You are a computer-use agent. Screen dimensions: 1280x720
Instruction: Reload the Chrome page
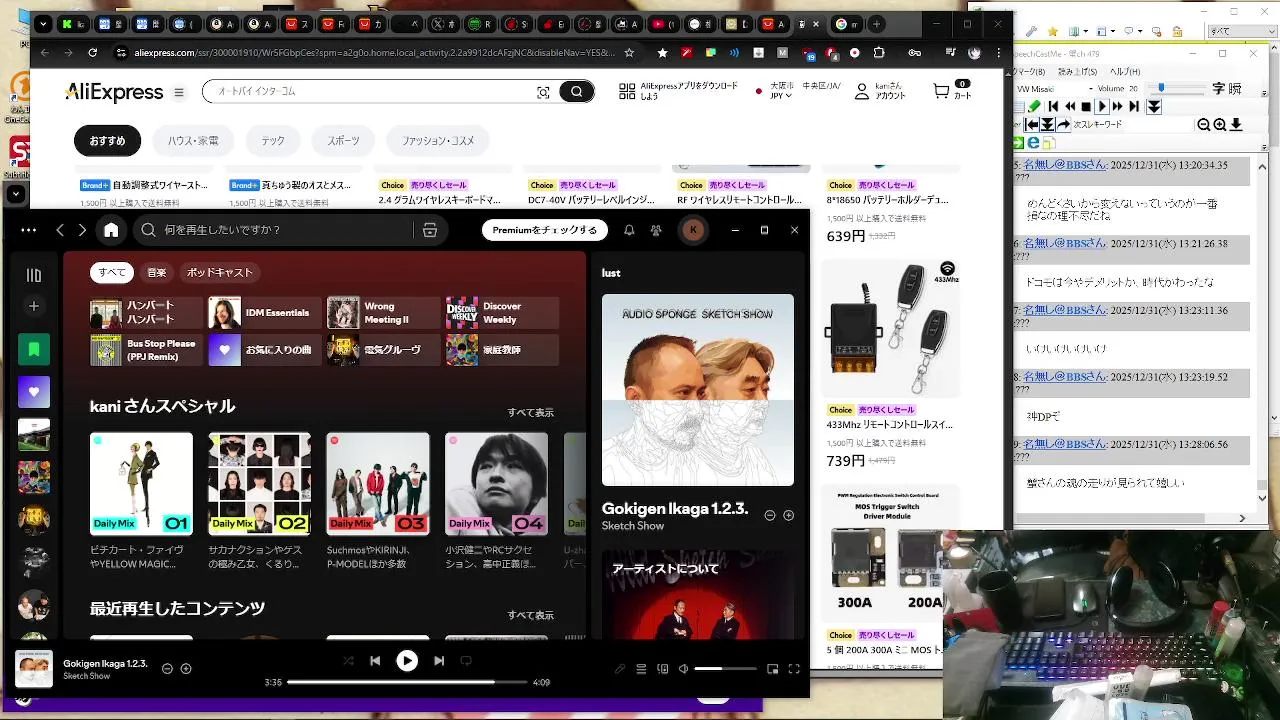[x=93, y=52]
